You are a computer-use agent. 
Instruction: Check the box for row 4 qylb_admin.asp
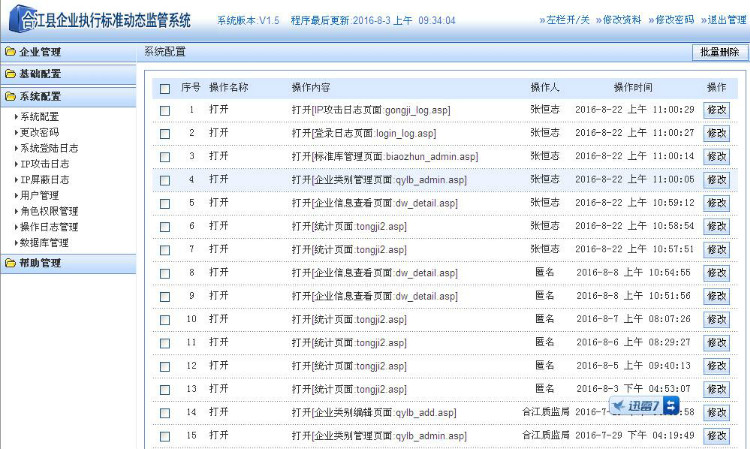pos(165,180)
